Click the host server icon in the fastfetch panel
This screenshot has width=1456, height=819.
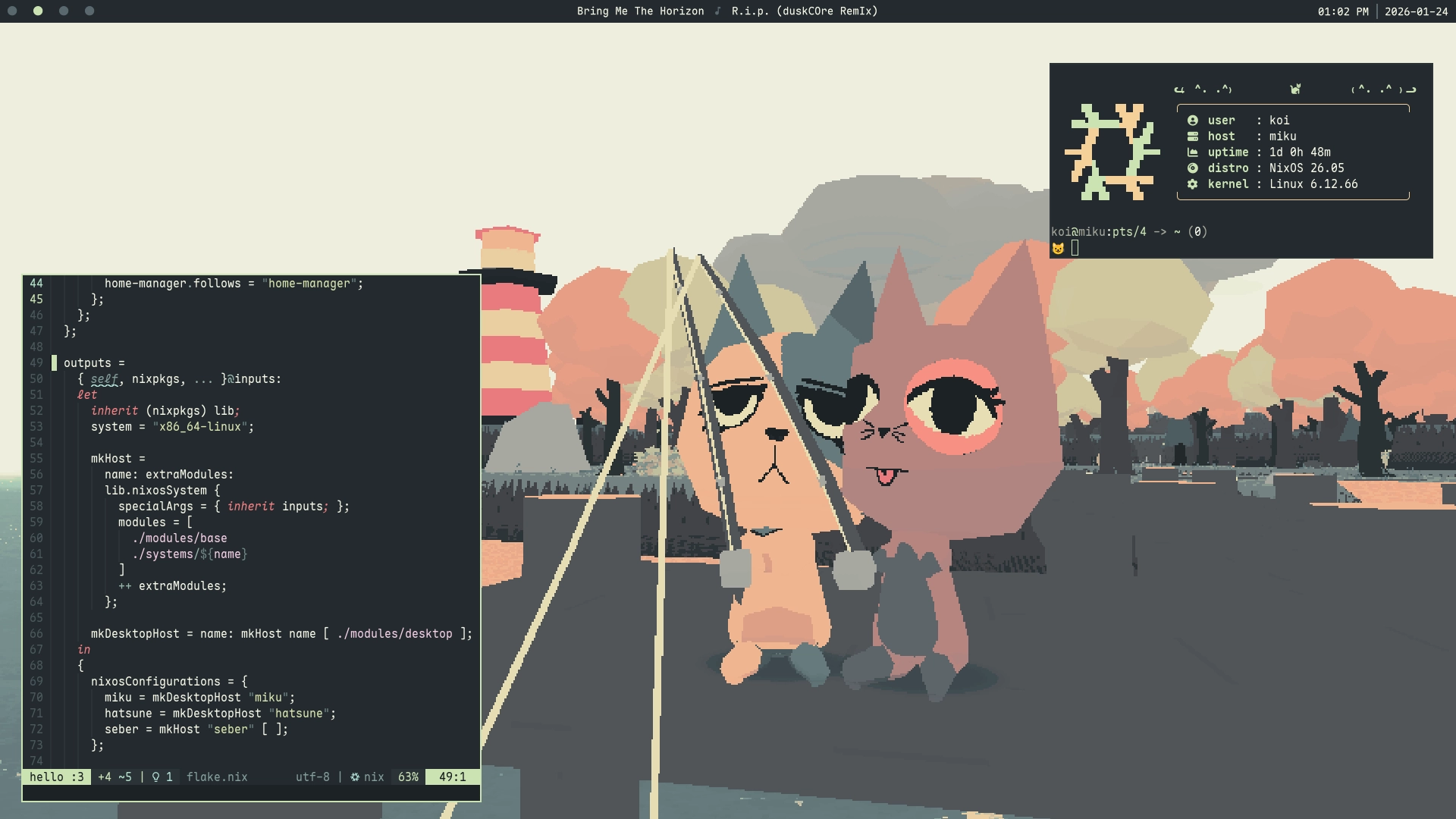pos(1191,136)
